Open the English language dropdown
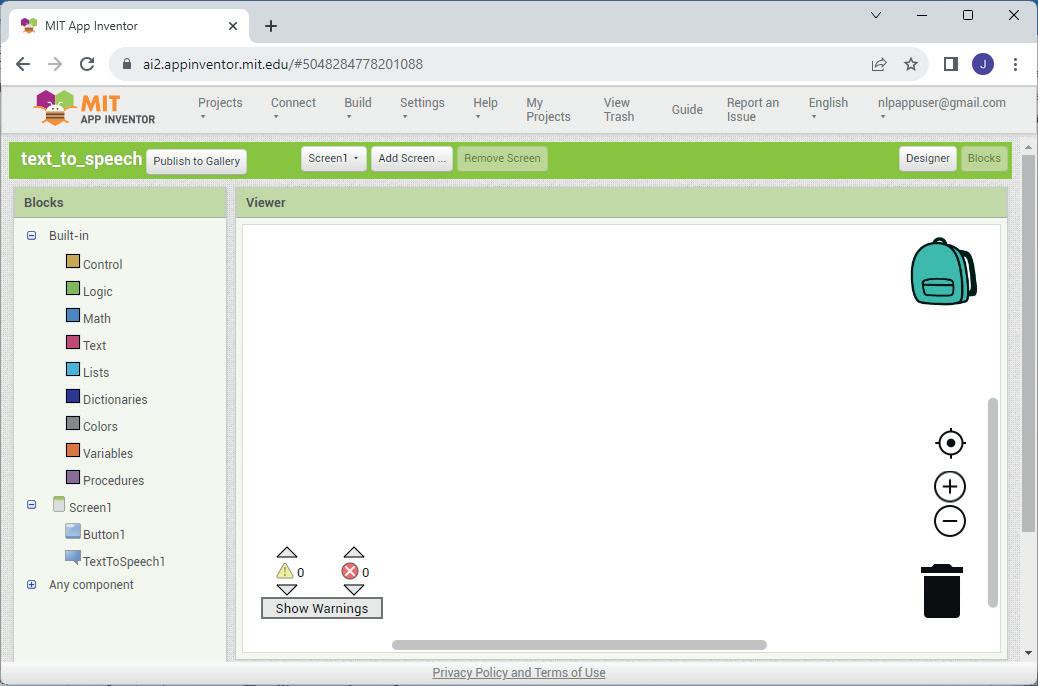The image size is (1038, 686). [x=828, y=109]
